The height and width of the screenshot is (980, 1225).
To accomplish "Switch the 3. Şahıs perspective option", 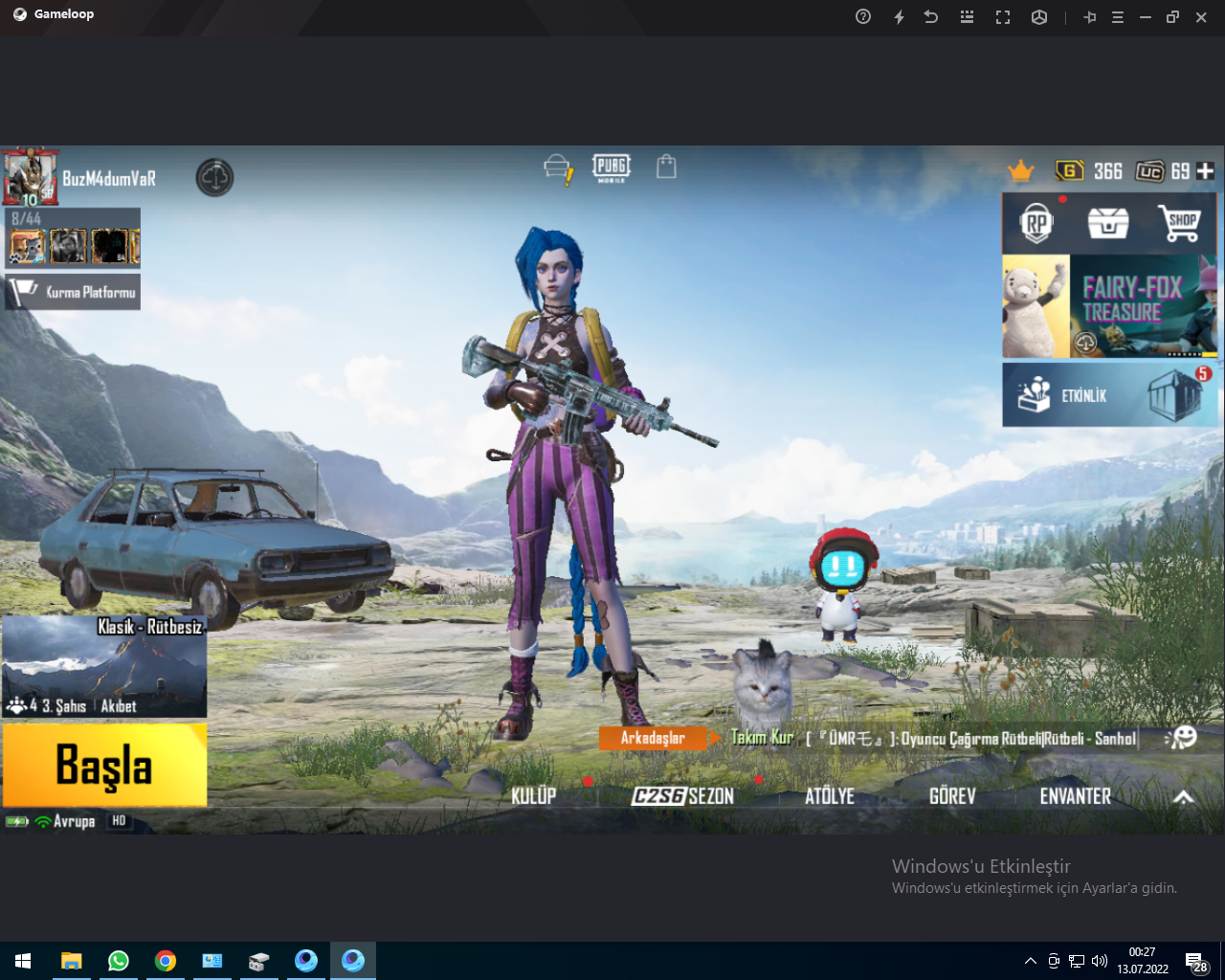I will pos(64,706).
